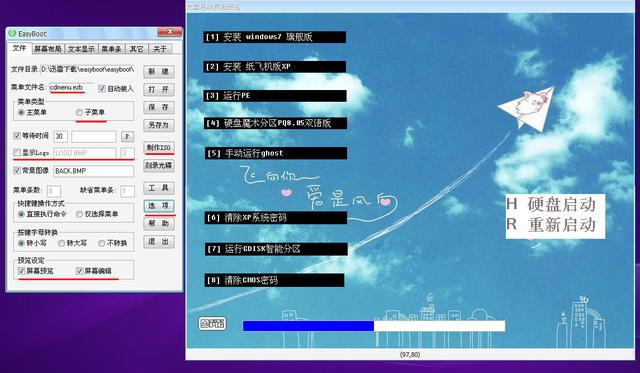Switch to the 屏幕布局 tab
Image resolution: width=640 pixels, height=373 pixels.
pyautogui.click(x=48, y=49)
